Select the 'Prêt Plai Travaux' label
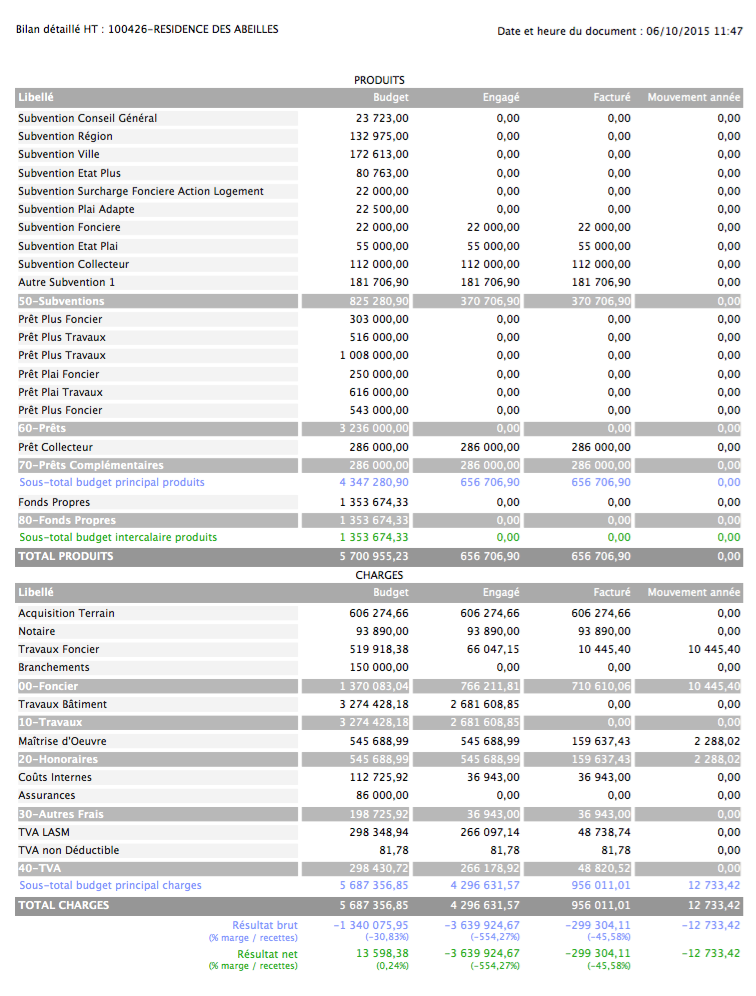 [60, 392]
